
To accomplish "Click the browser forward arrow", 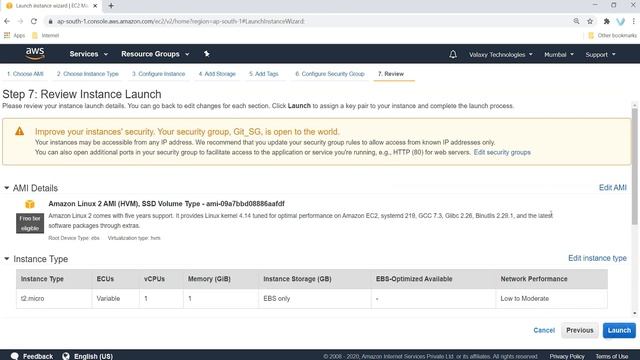I will pos(20,21).
